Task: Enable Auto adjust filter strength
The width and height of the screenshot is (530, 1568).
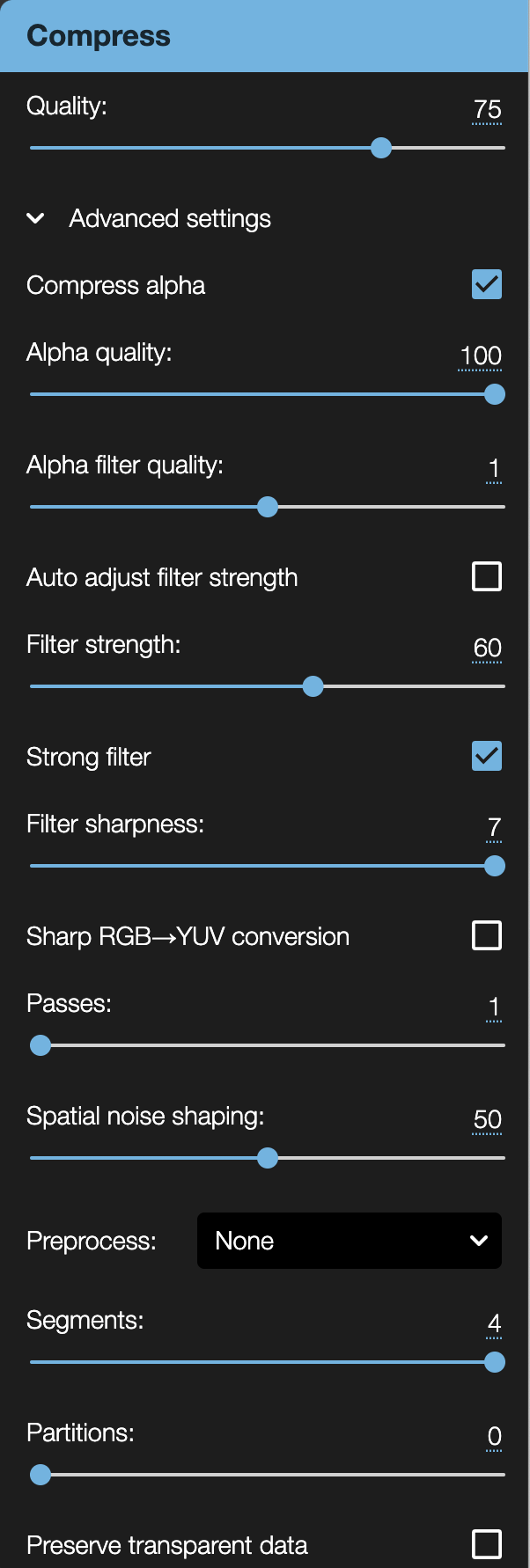Action: click(x=487, y=576)
